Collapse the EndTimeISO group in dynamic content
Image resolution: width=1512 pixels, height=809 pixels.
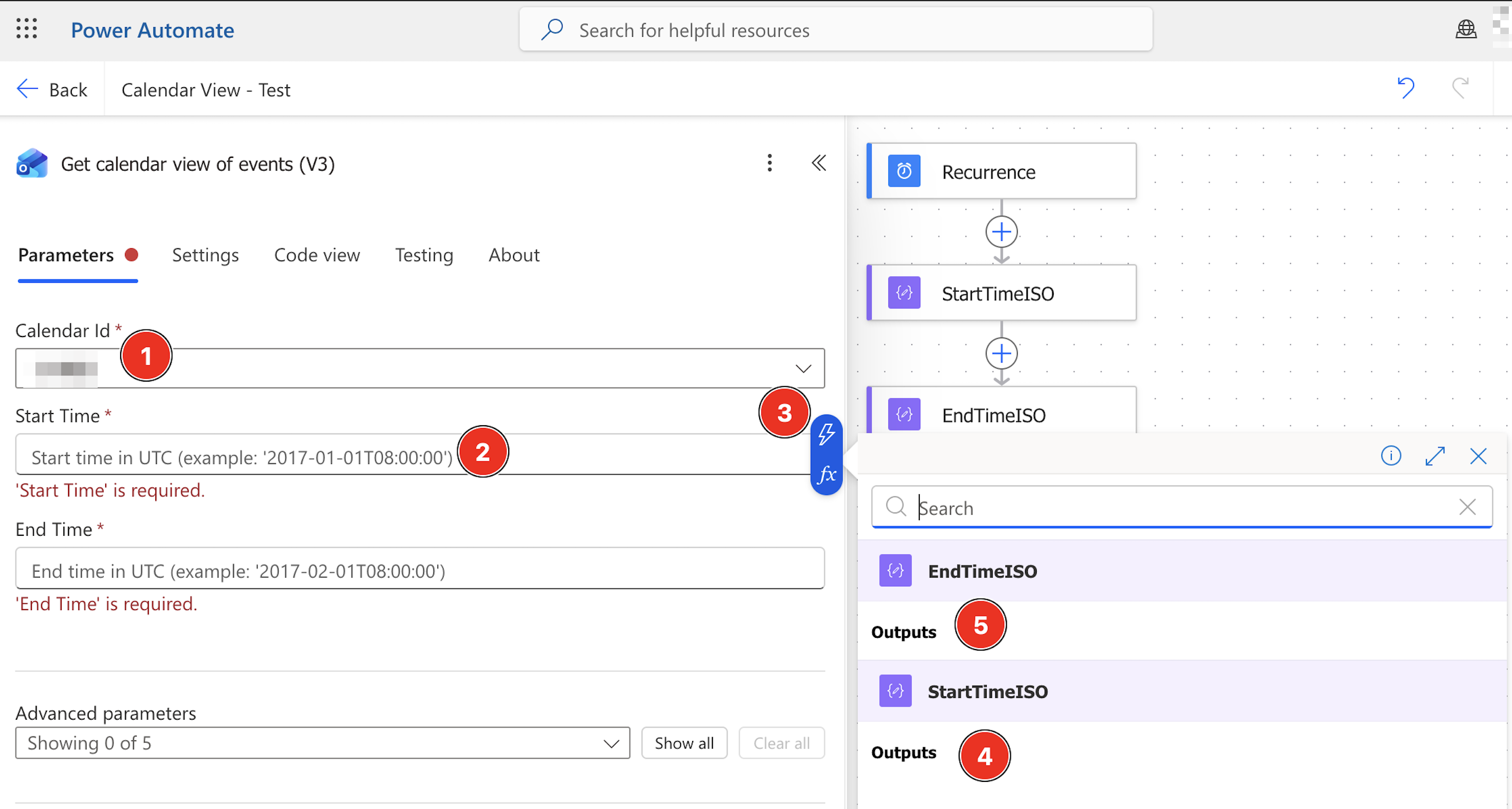tap(1181, 571)
